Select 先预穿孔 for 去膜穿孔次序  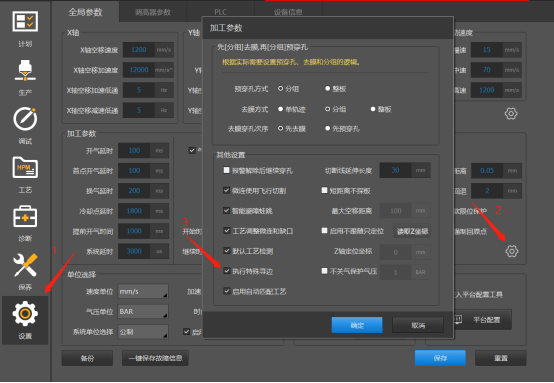[x=342, y=129]
